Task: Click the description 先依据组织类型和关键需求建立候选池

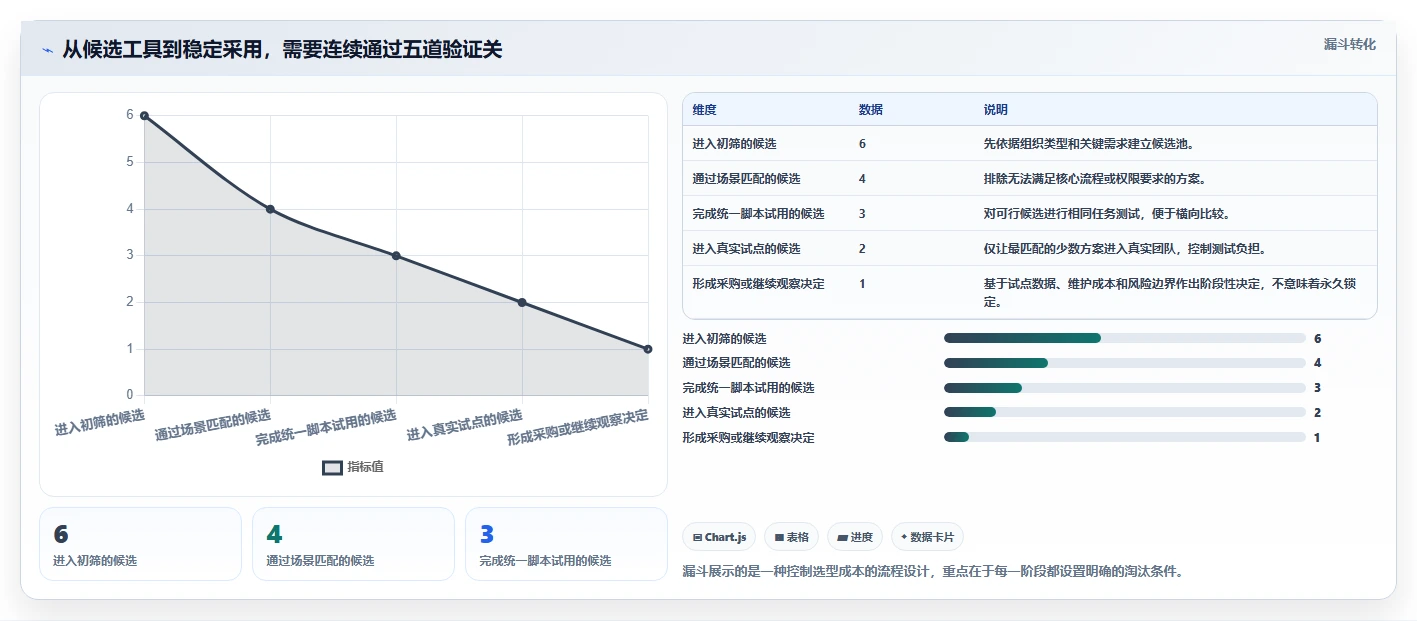Action: pyautogui.click(x=1088, y=144)
